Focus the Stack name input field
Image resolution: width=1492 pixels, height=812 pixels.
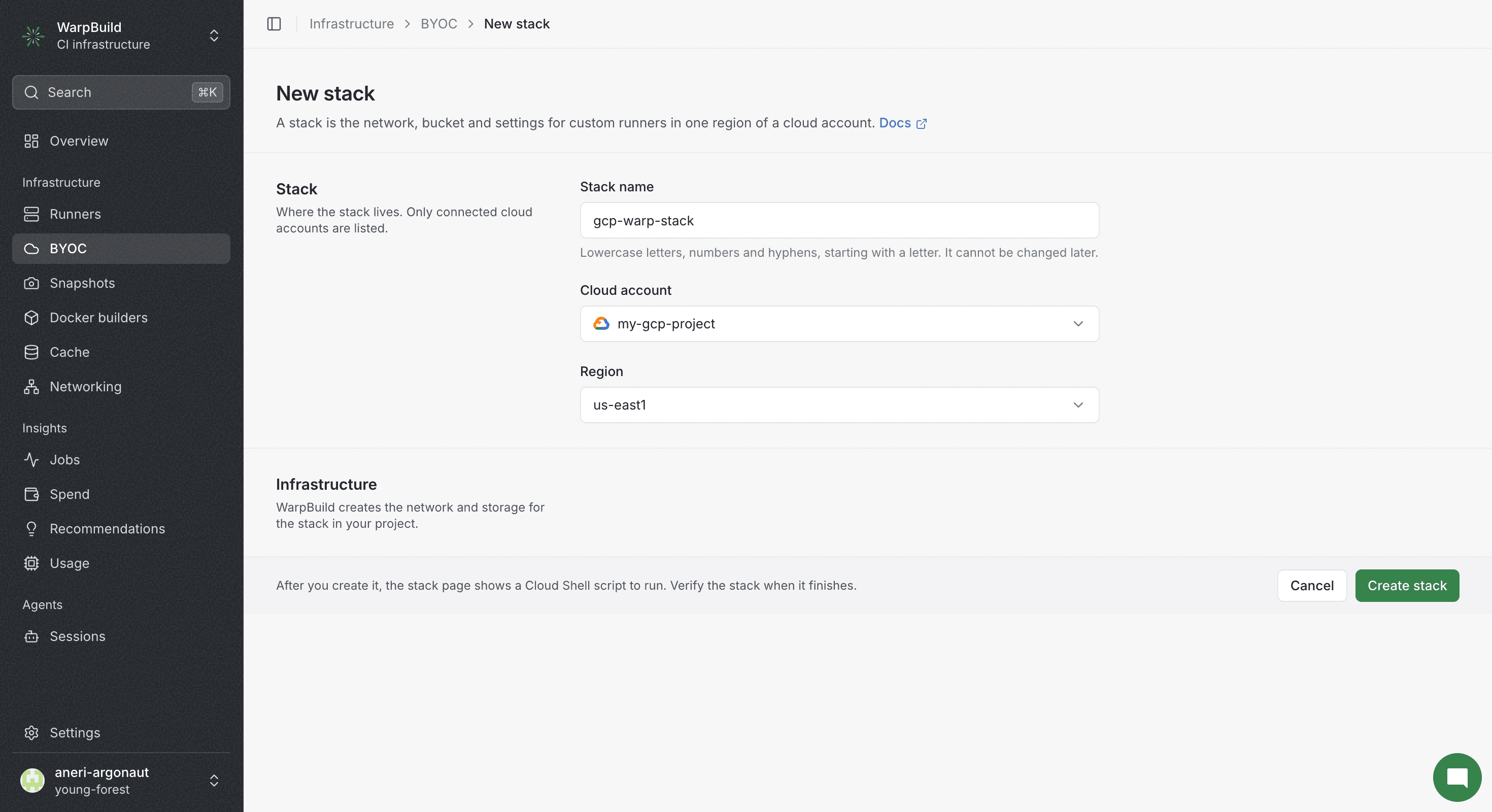pos(839,220)
